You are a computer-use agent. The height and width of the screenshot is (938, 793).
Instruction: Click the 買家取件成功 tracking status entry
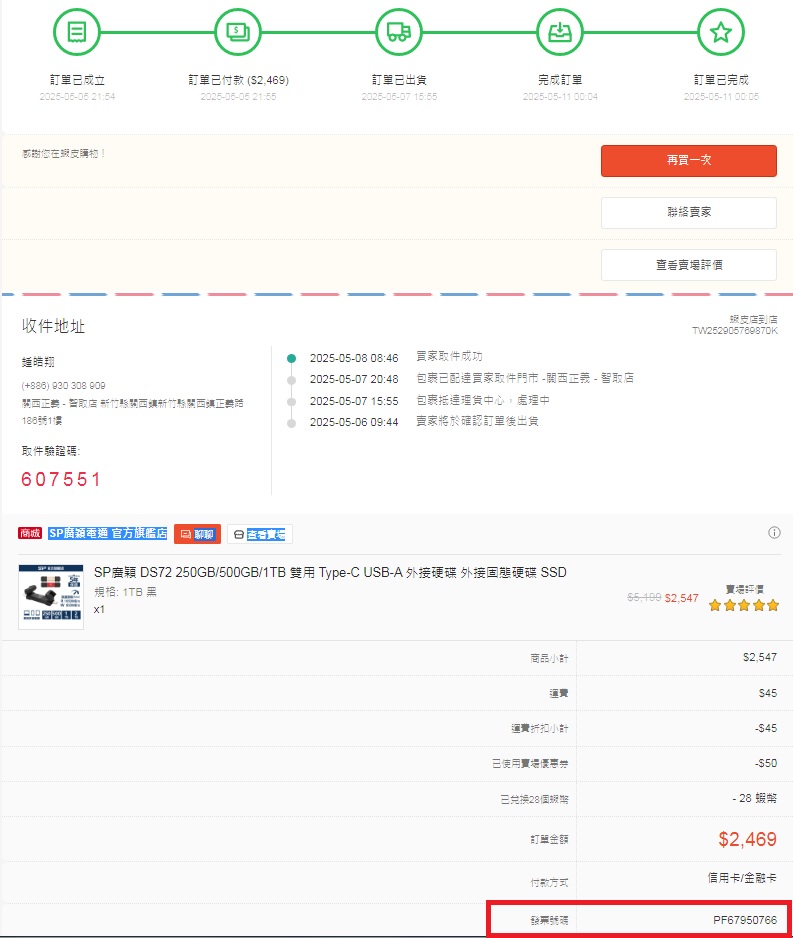tap(449, 357)
